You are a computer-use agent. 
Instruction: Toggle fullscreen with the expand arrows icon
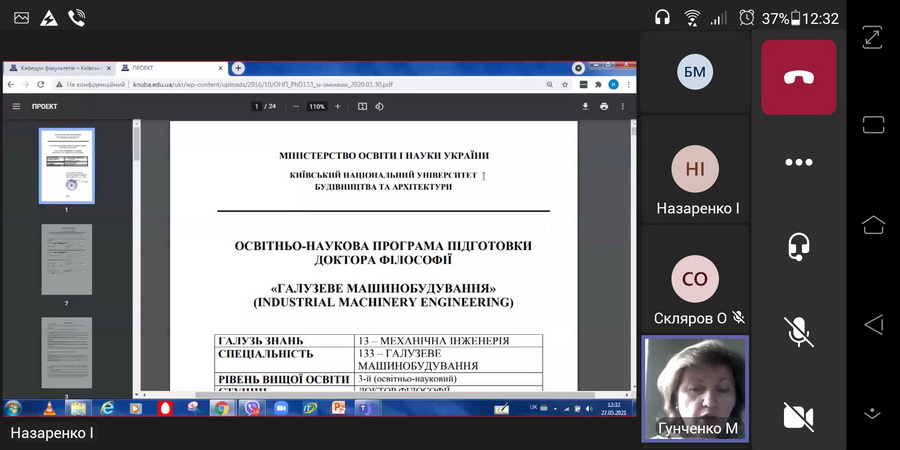(x=873, y=37)
